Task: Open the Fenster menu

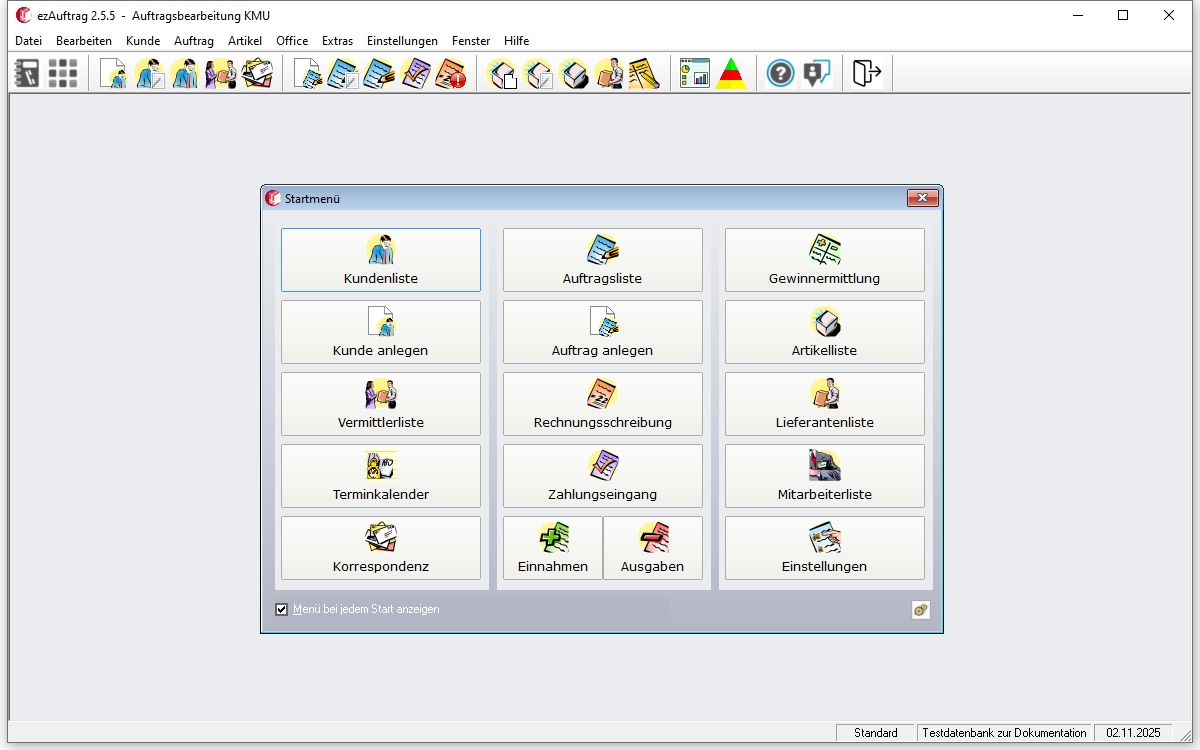Action: click(x=471, y=41)
